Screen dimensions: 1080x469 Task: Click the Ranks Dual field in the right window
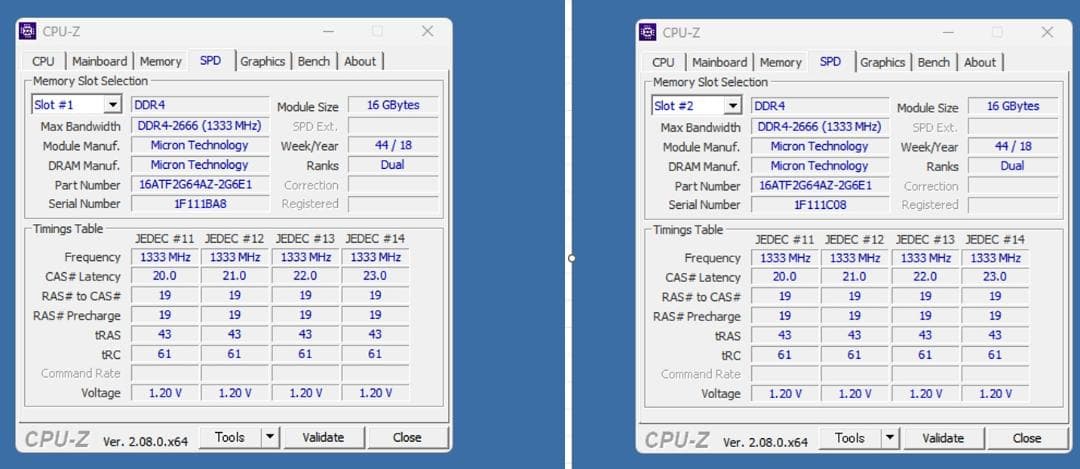pos(1012,166)
